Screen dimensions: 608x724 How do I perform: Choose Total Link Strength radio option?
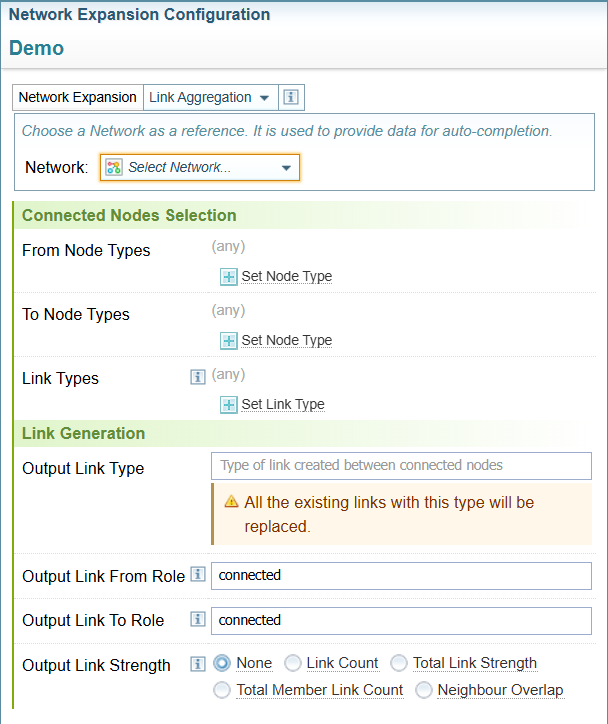399,663
